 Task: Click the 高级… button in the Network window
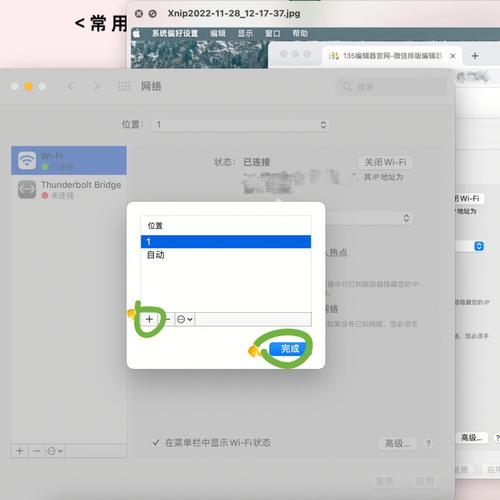coord(398,443)
